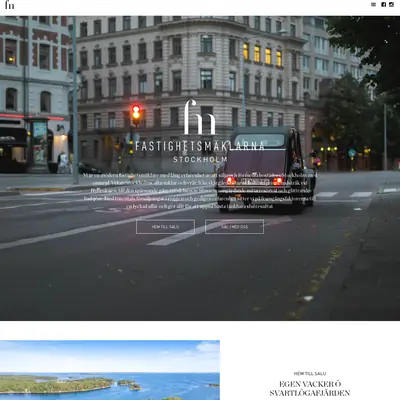Go home via the fm header logo
The width and height of the screenshot is (400, 400).
pos(10,5)
